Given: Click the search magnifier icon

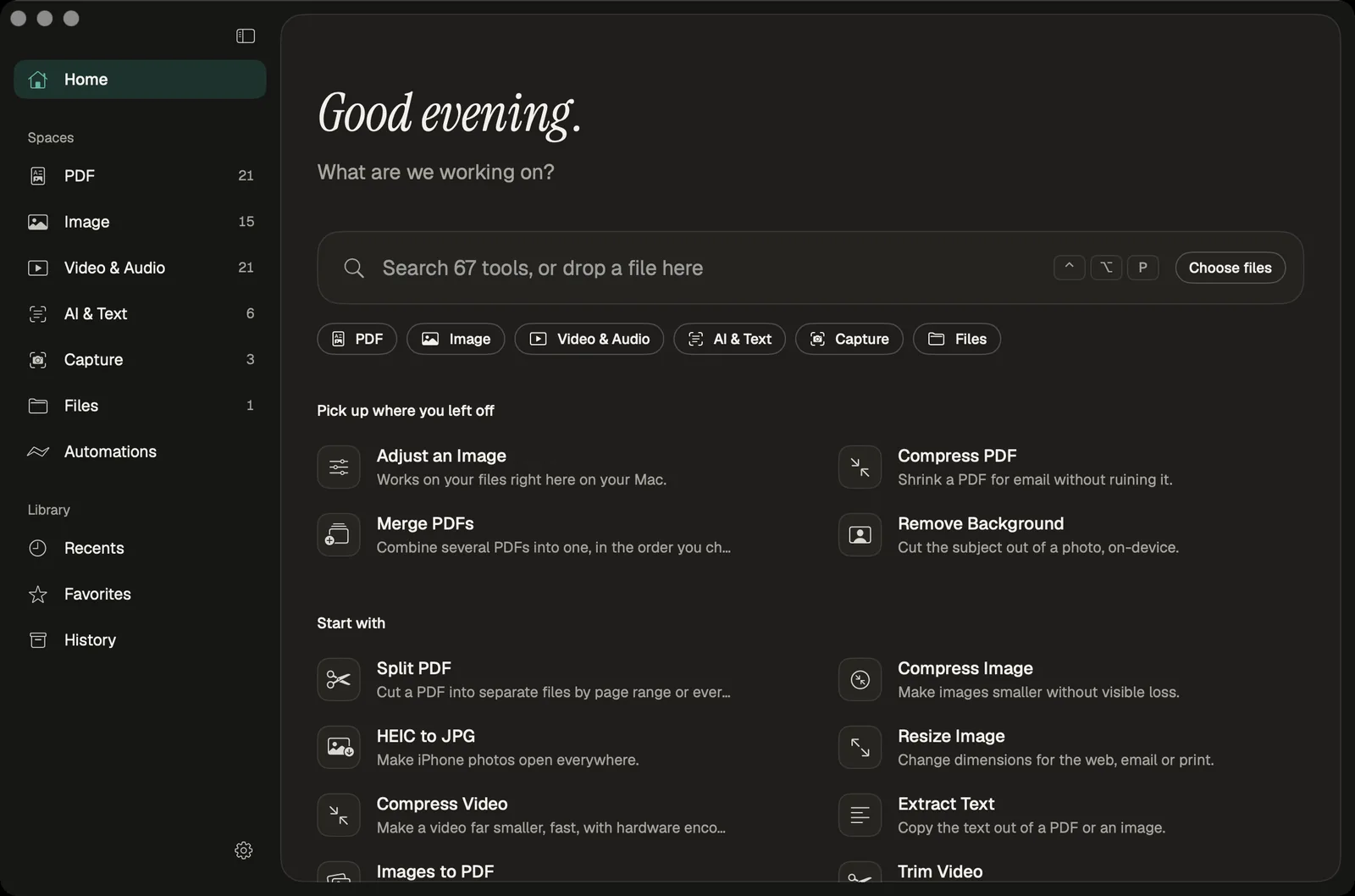Looking at the screenshot, I should point(354,268).
